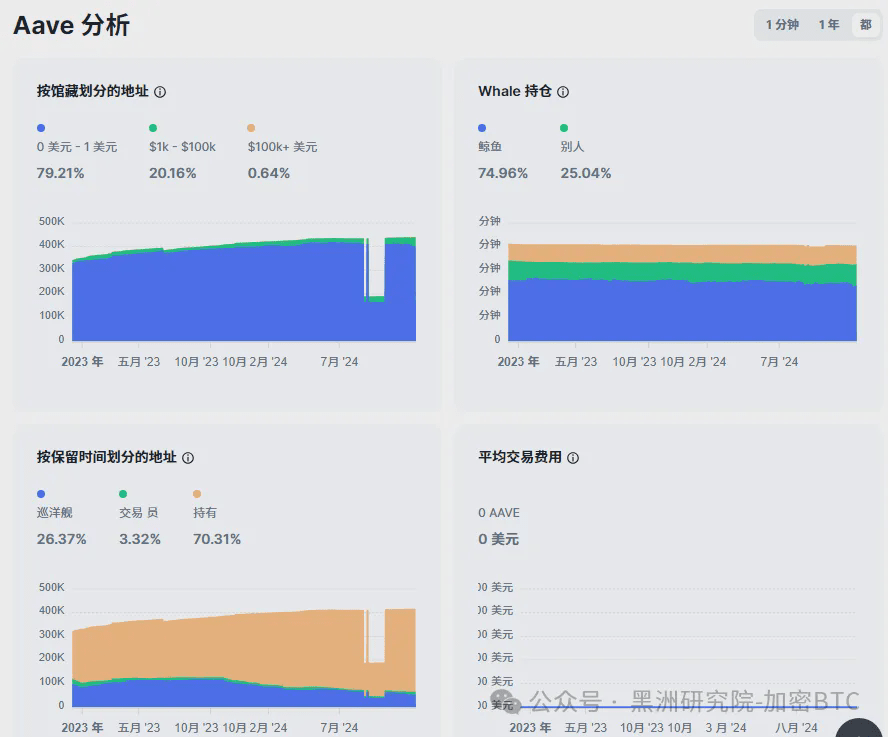
Task: Click green legend dot for $1k - $100k
Action: click(153, 128)
